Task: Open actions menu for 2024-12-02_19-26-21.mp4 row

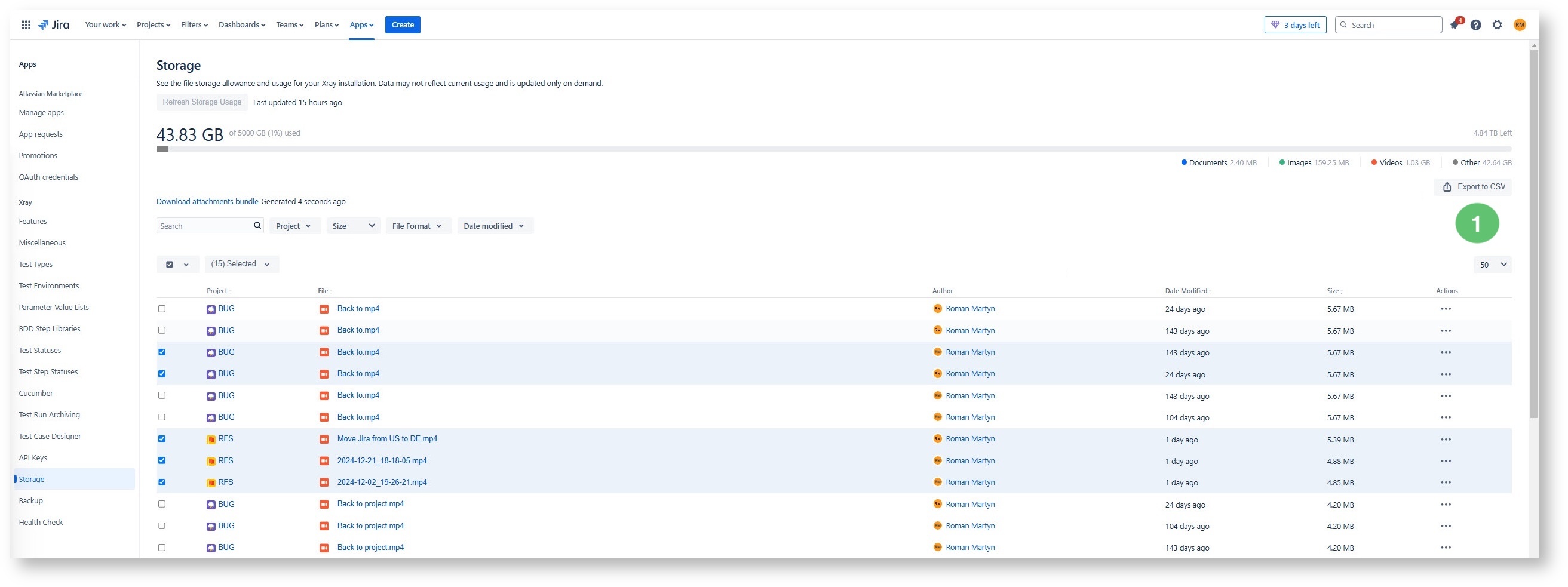Action: (1446, 482)
